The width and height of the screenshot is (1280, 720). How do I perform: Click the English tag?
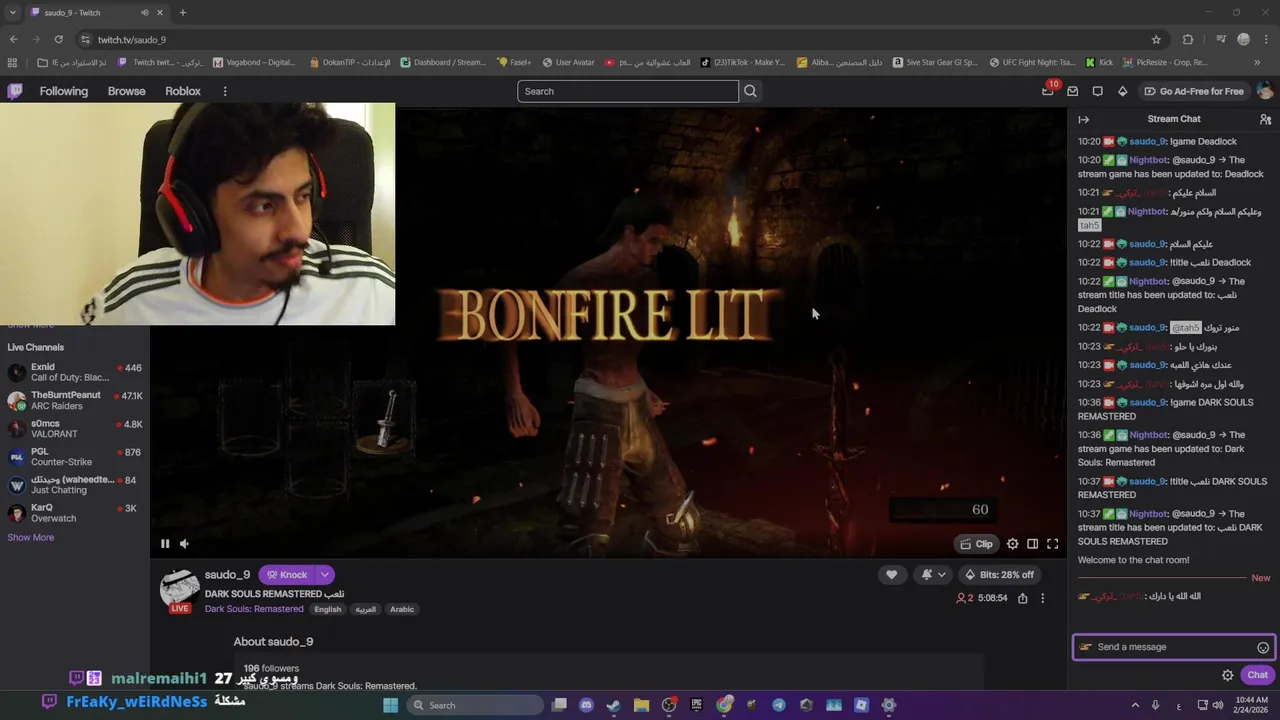click(x=328, y=609)
